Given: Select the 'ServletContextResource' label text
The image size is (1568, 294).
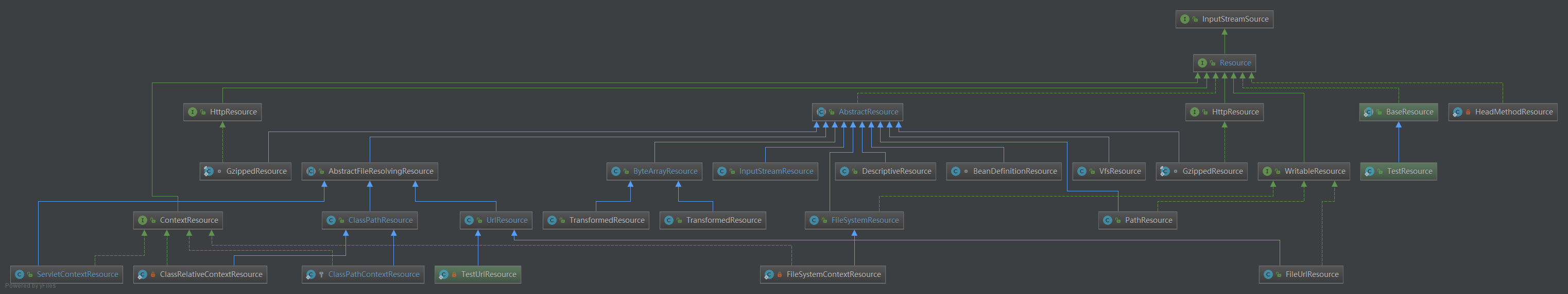Looking at the screenshot, I should (77, 274).
